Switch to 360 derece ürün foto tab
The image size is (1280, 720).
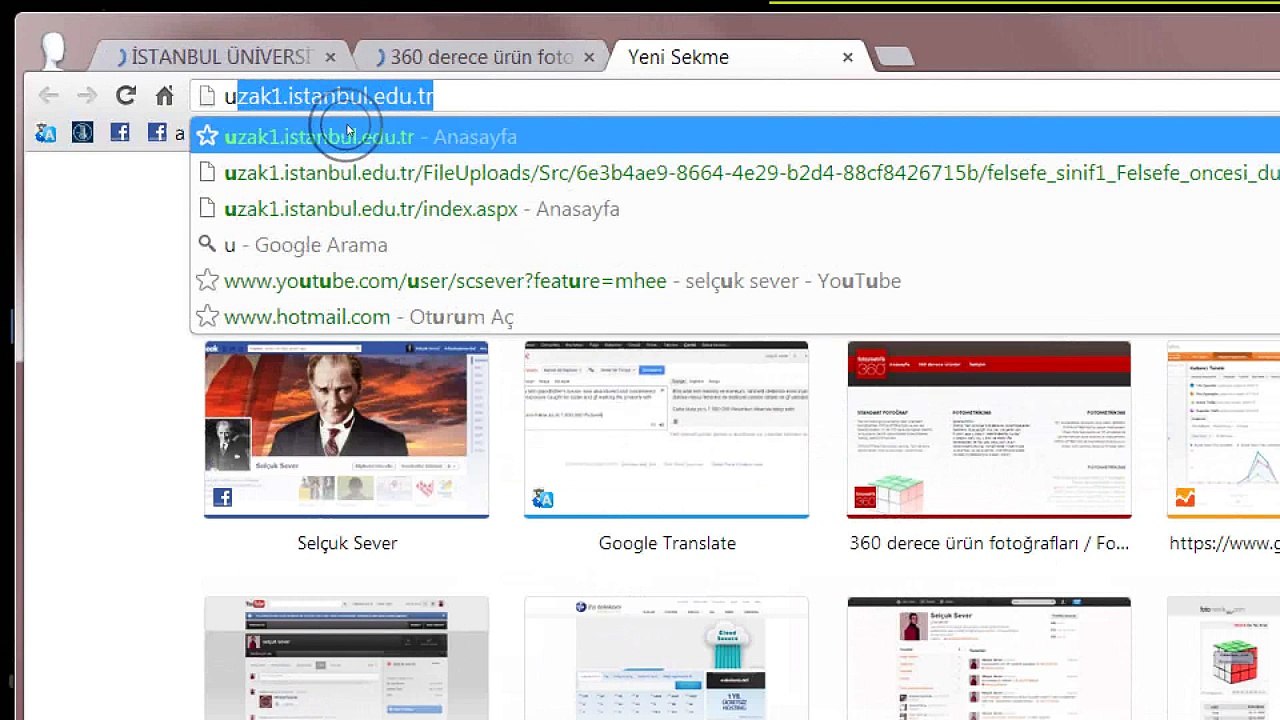(480, 57)
